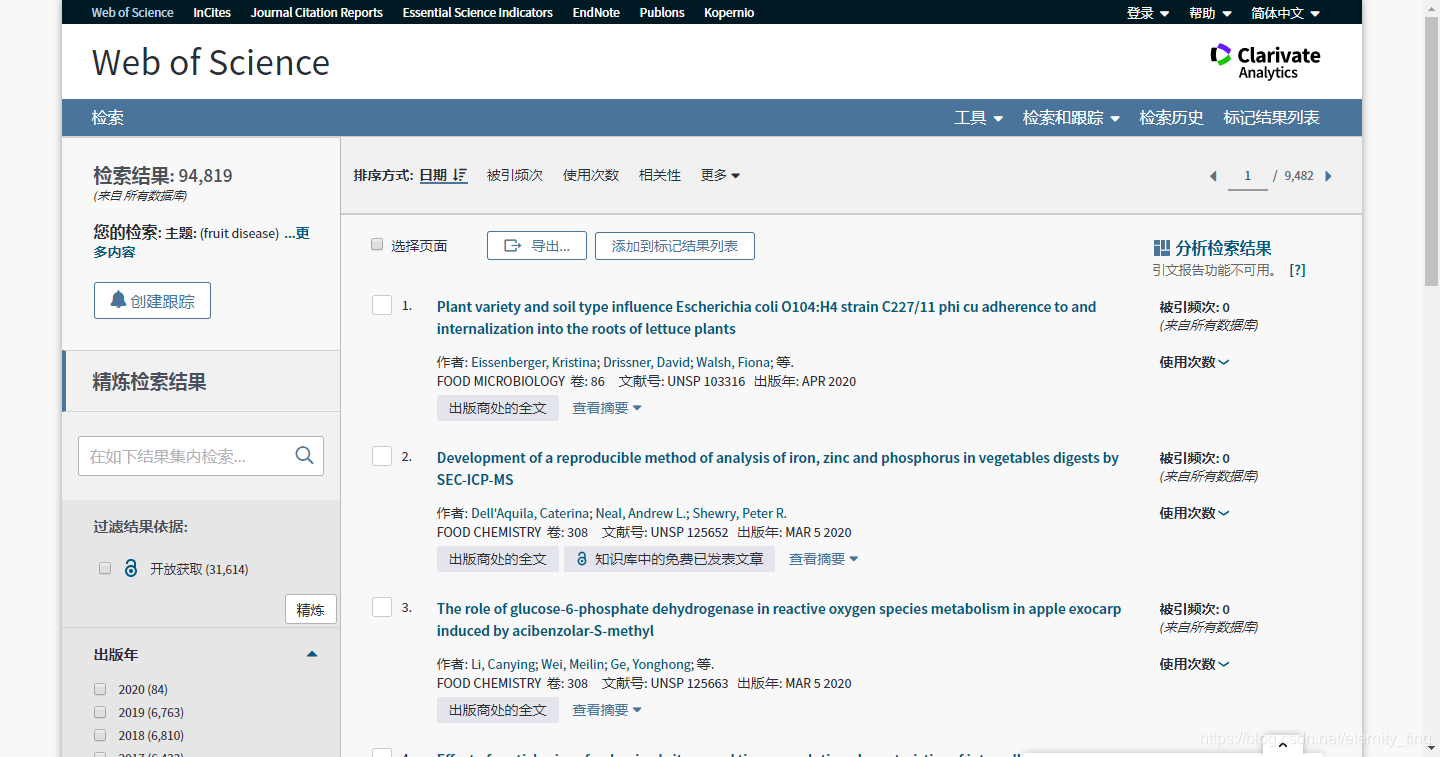The width and height of the screenshot is (1440, 757).
Task: Click the 检索 tab in blue bar
Action: tap(108, 118)
